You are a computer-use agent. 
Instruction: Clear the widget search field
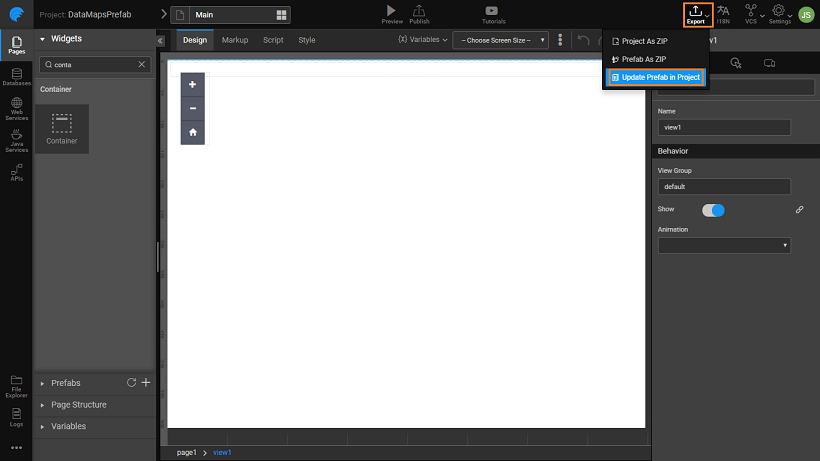click(x=141, y=64)
